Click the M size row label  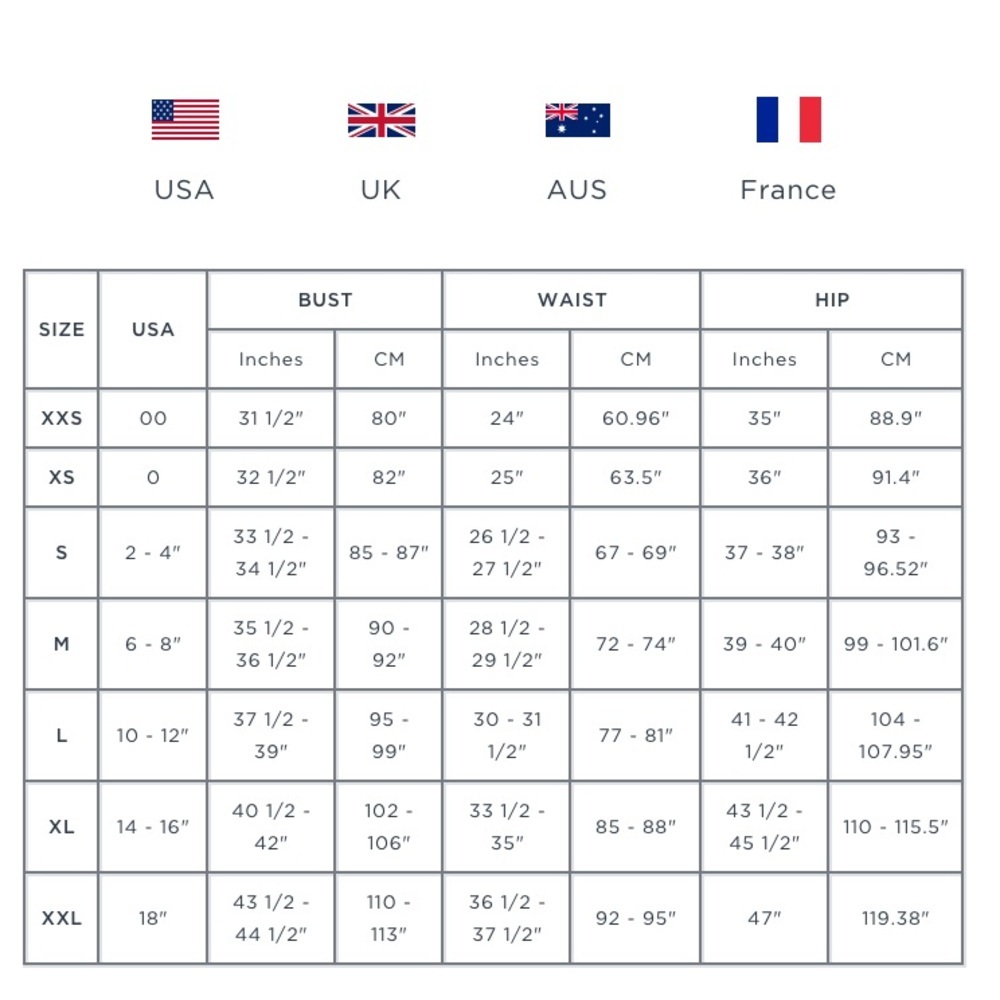(x=62, y=644)
